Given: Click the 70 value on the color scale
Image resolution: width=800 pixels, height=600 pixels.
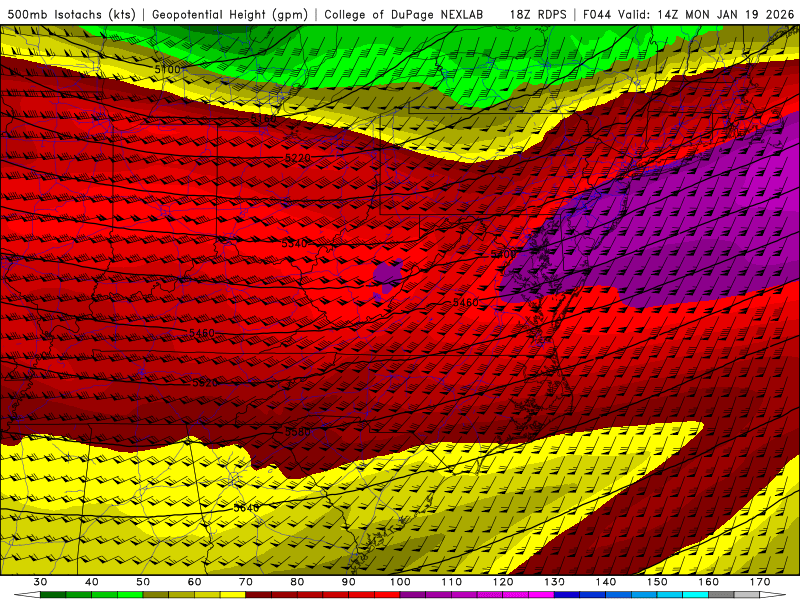Looking at the screenshot, I should point(246,582).
